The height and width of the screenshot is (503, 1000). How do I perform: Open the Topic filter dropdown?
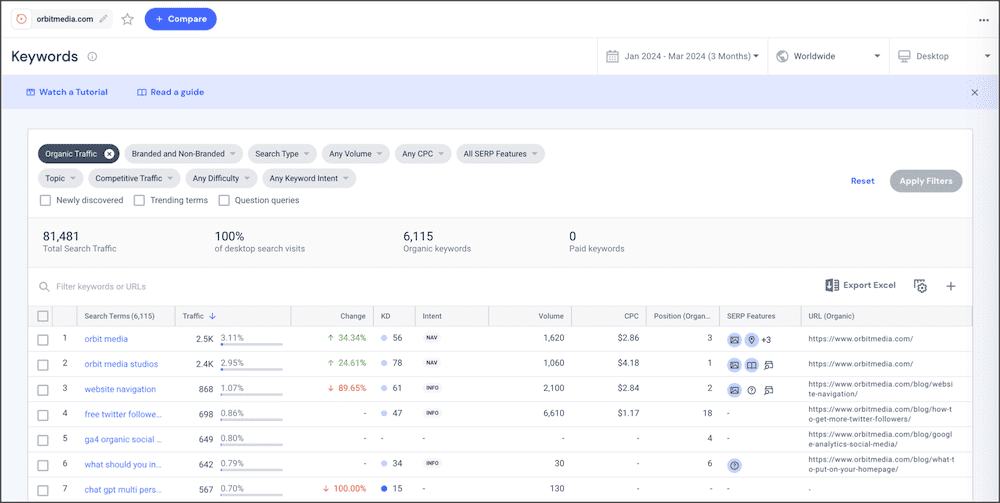point(61,179)
